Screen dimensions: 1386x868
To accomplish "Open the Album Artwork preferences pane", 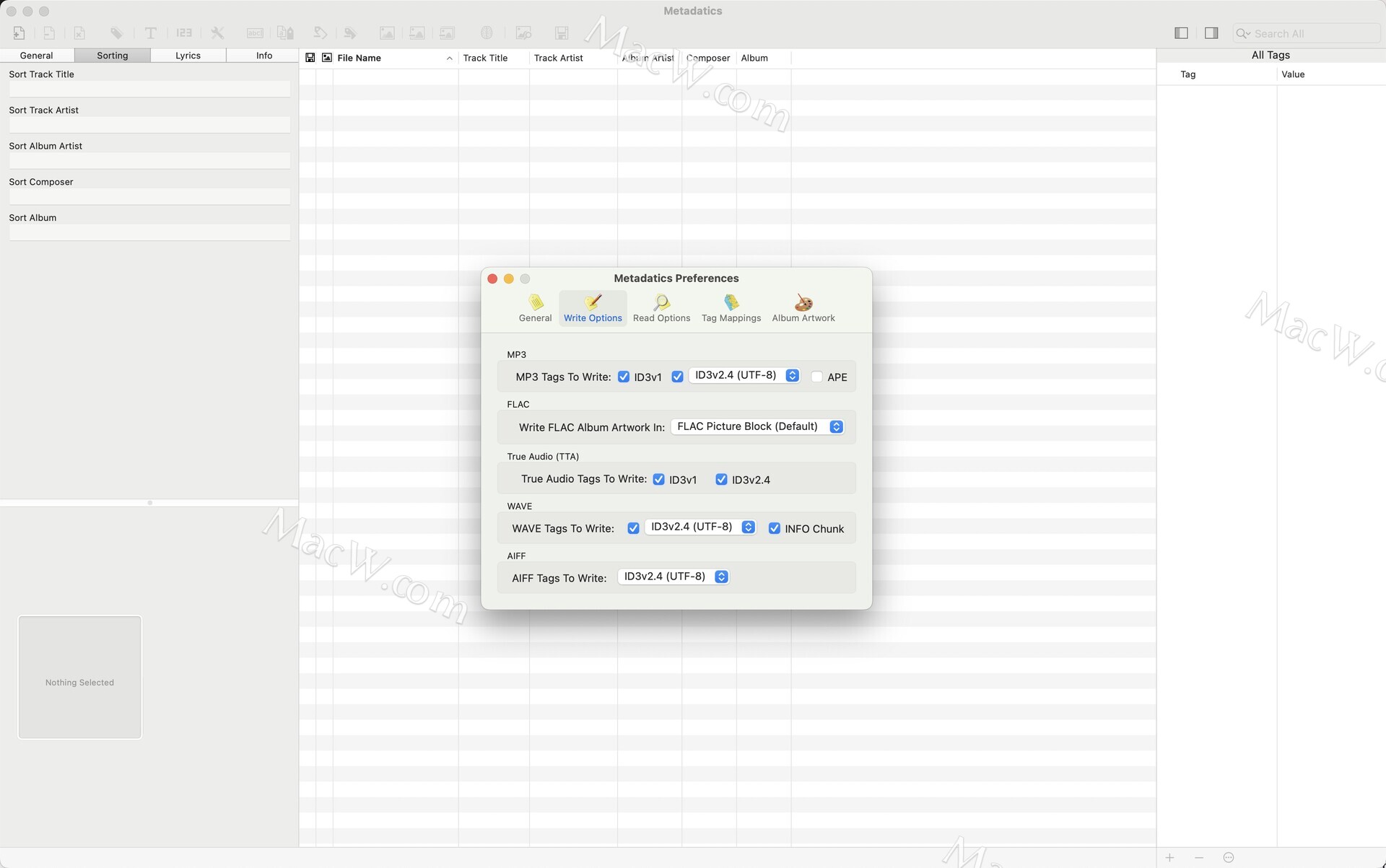I will coord(803,308).
